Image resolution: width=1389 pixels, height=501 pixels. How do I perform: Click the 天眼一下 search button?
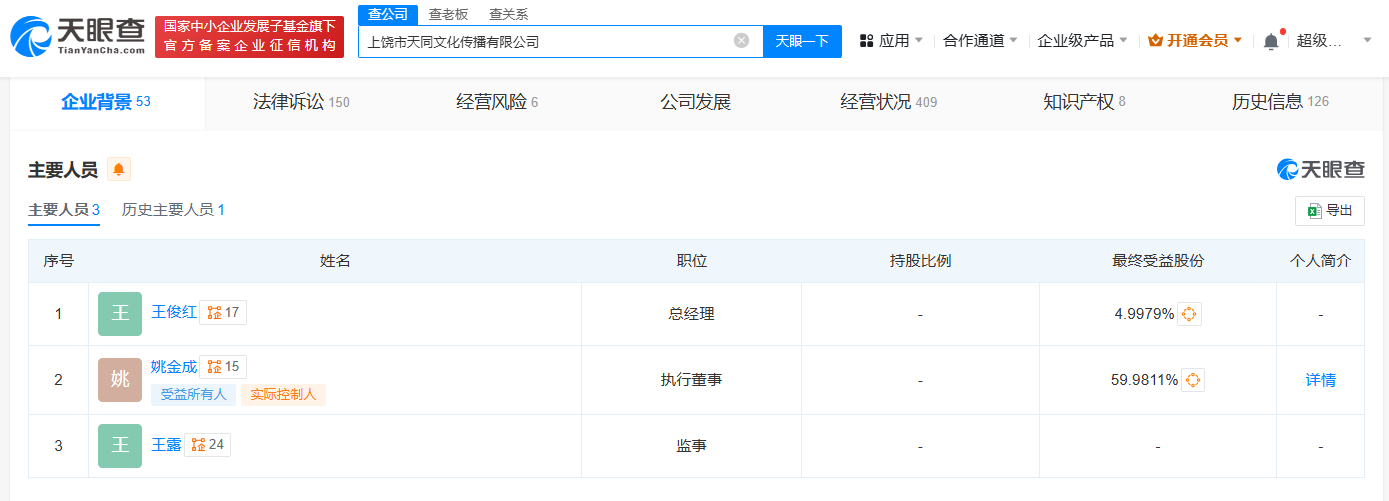[x=802, y=41]
